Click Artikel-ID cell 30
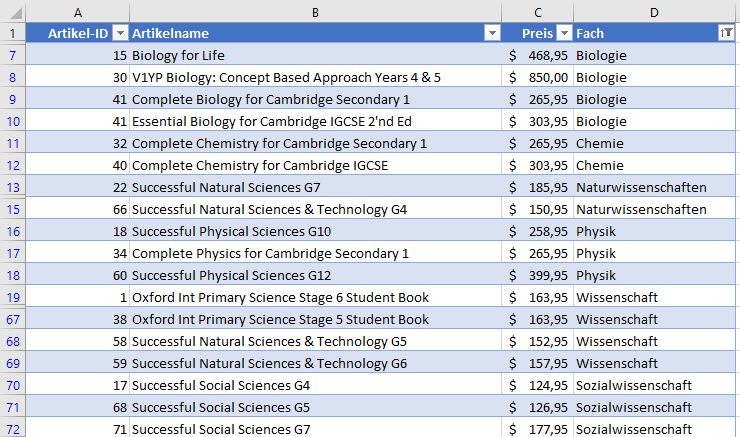This screenshot has height=437, width=740. point(78,77)
